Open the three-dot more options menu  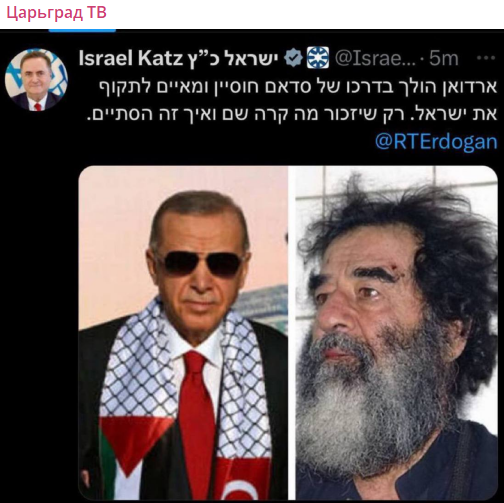click(x=486, y=58)
